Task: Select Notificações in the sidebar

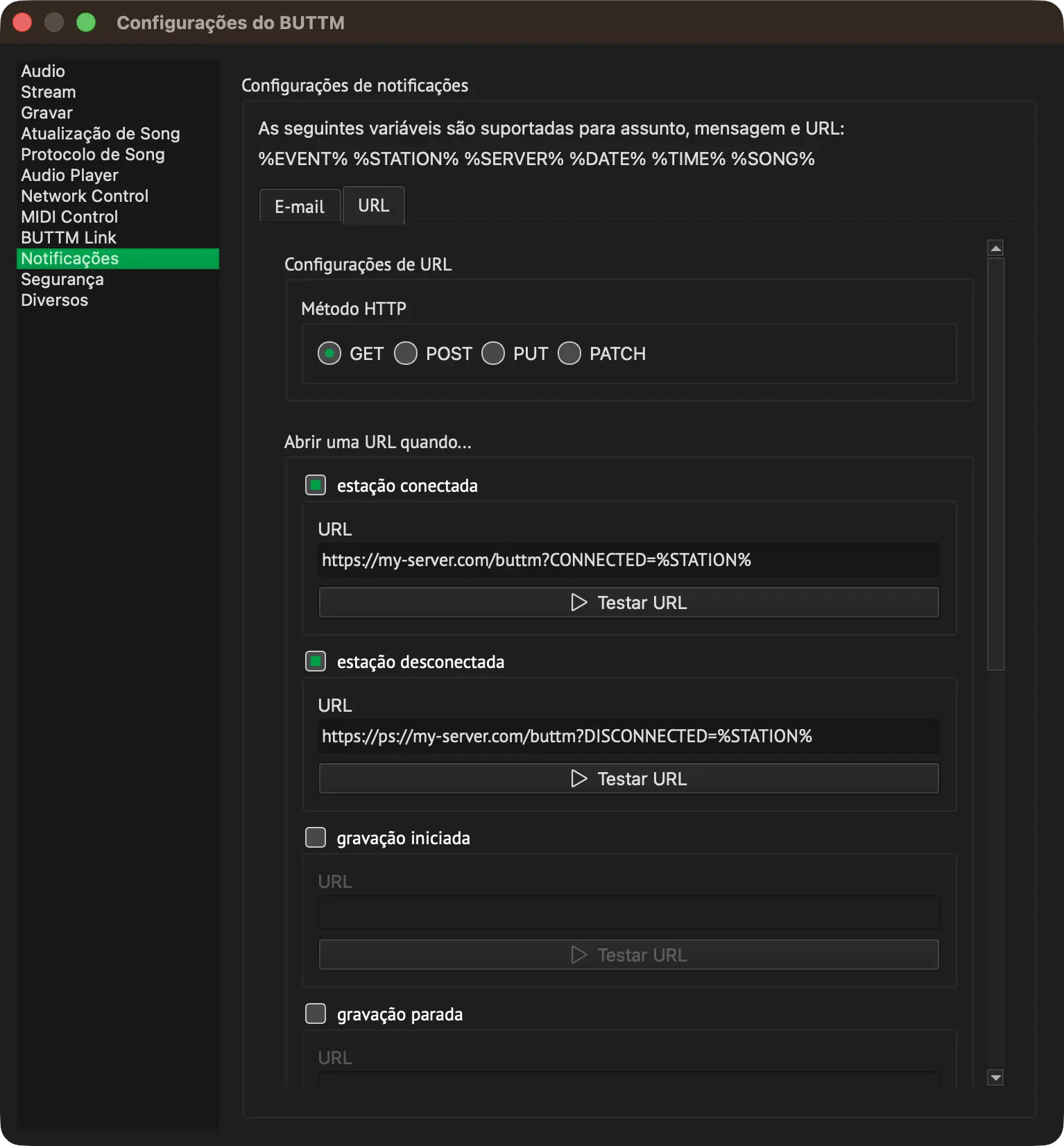Action: (118, 258)
